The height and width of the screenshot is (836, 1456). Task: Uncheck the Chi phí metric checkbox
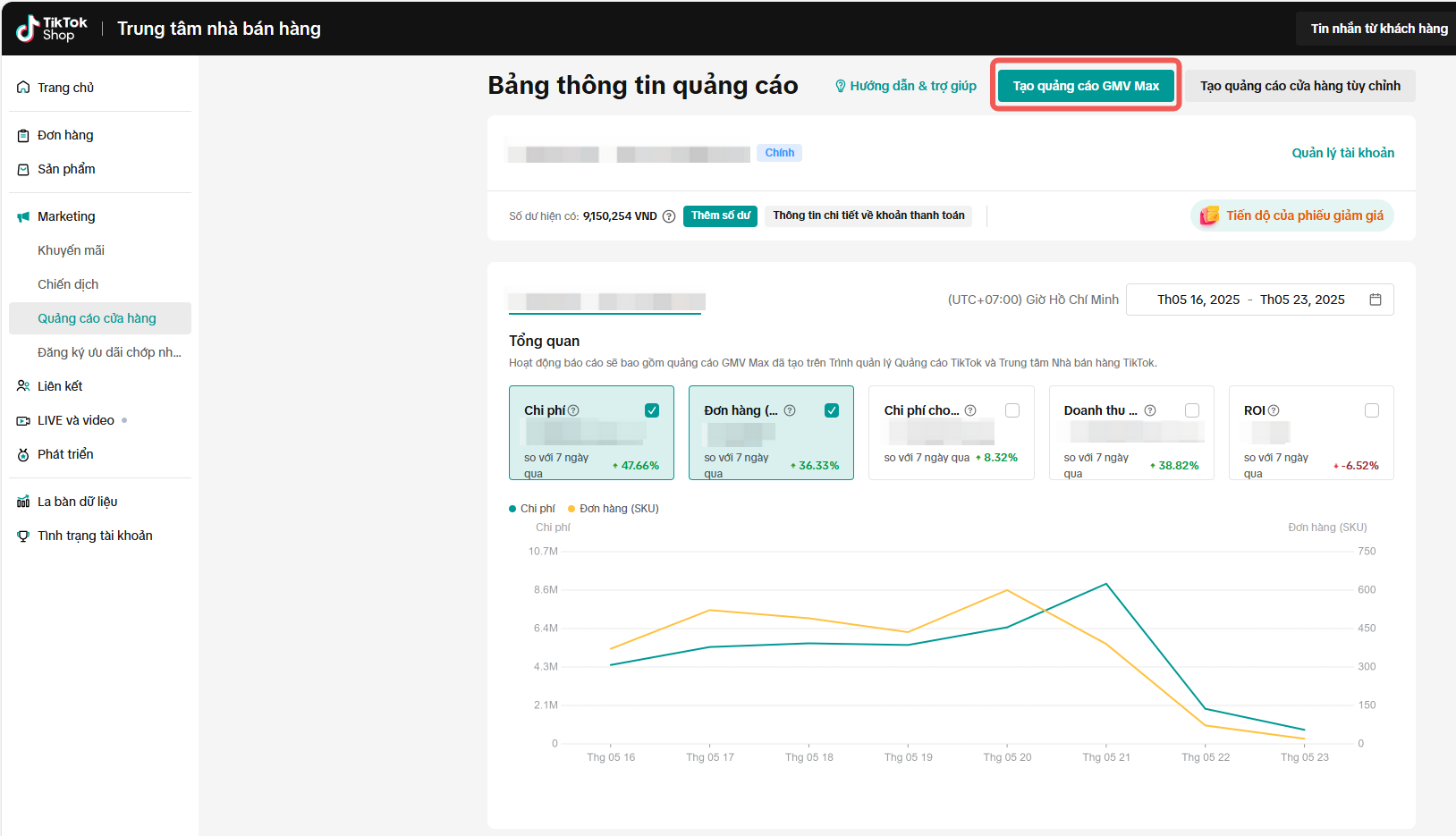point(652,410)
